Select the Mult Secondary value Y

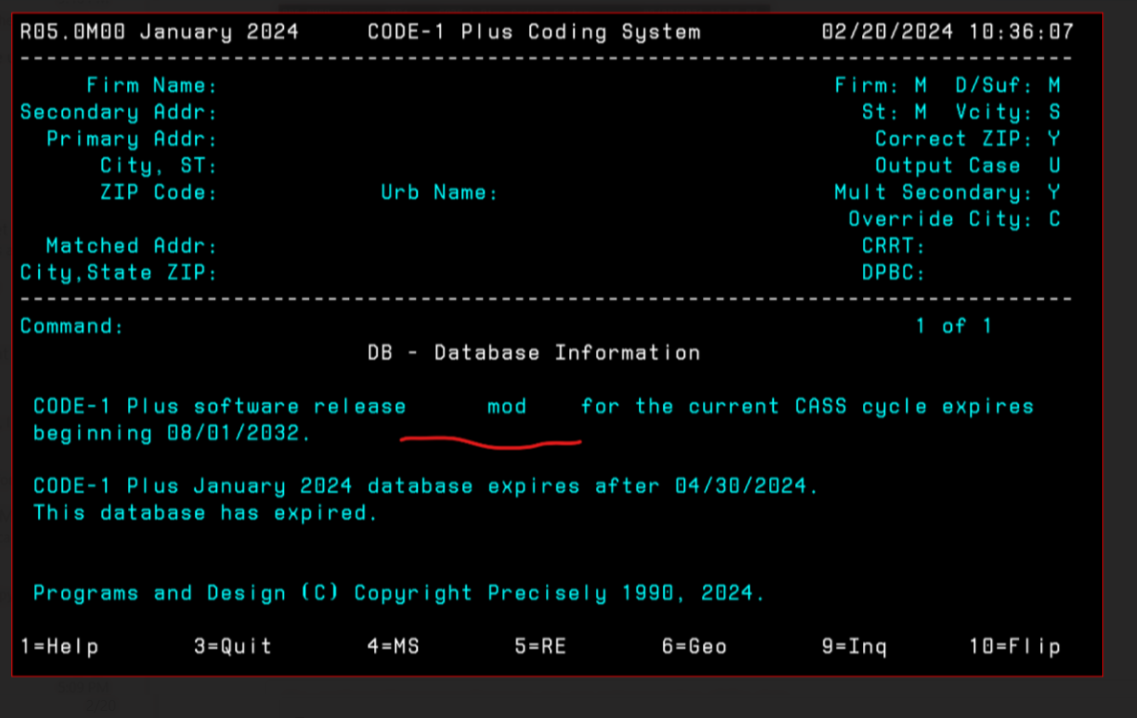(1054, 193)
